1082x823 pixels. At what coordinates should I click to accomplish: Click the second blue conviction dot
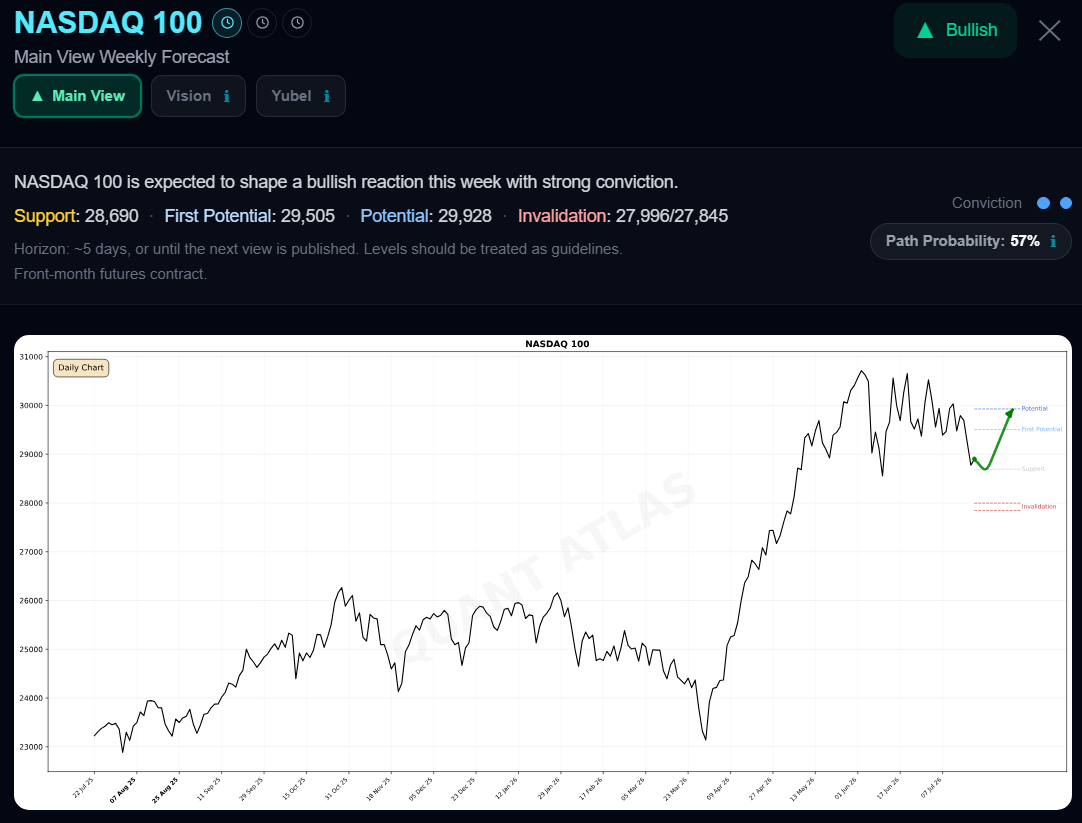tap(1065, 203)
